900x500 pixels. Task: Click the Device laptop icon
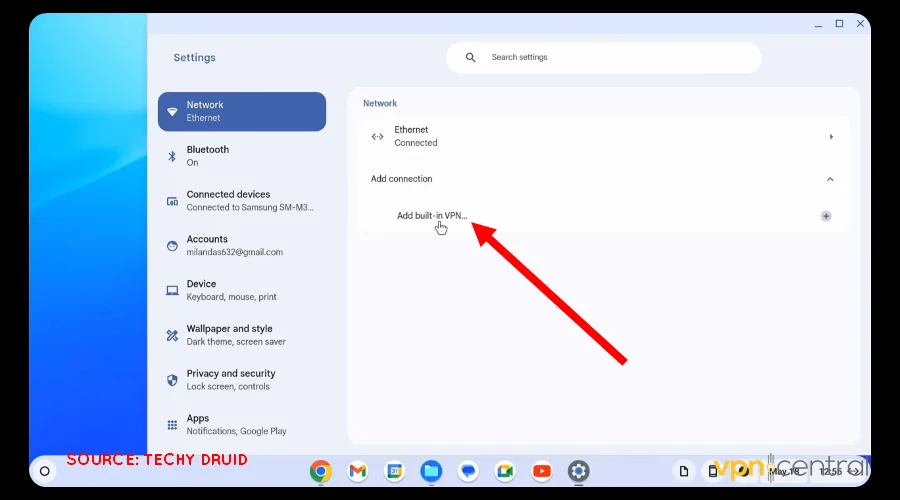point(172,290)
